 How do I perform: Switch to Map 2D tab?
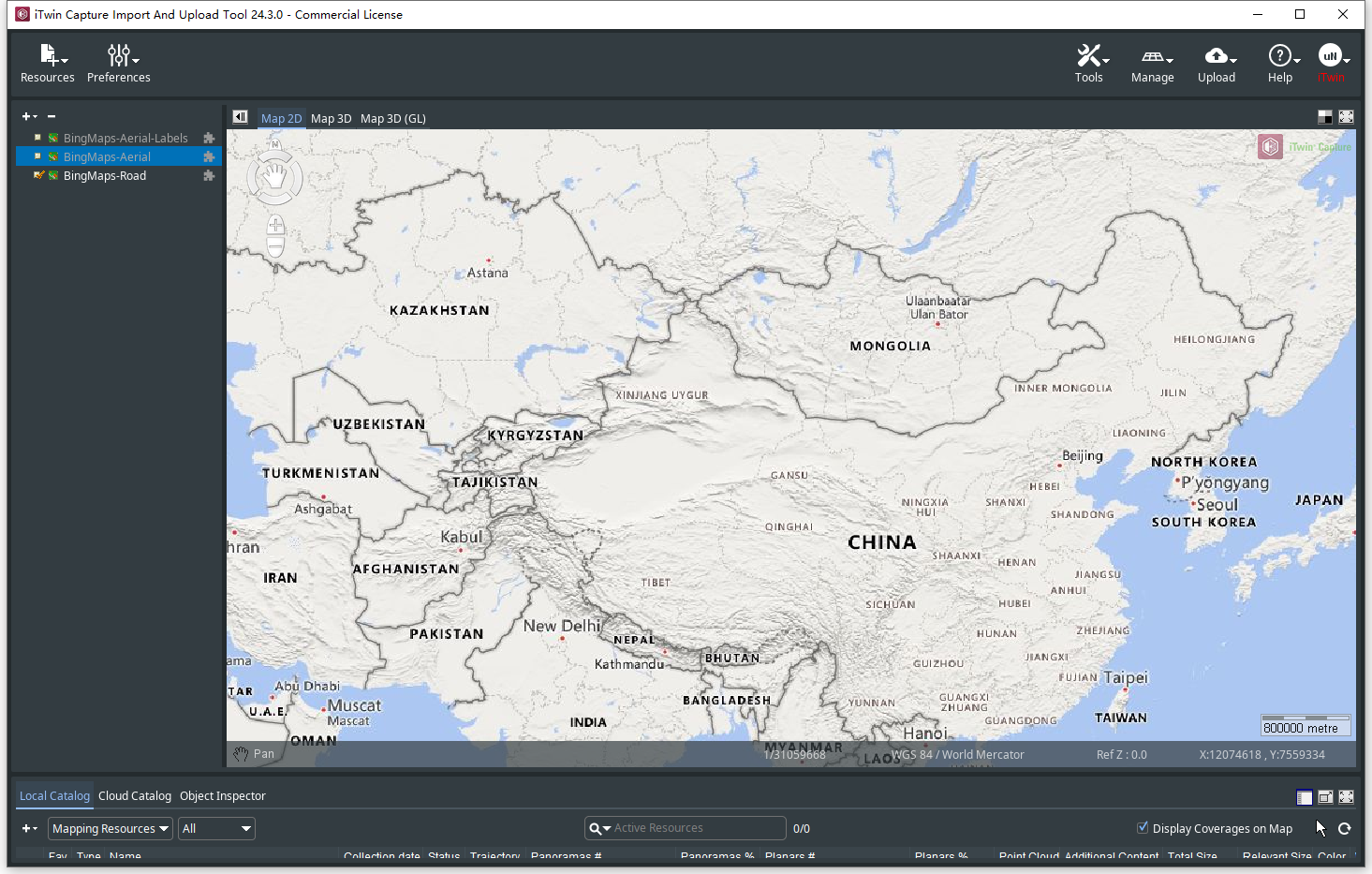[281, 118]
